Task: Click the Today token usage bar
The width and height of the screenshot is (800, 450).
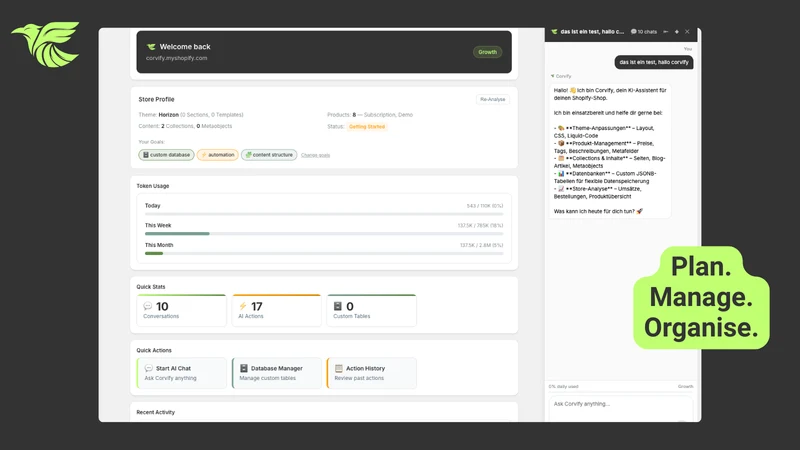Action: [324, 214]
